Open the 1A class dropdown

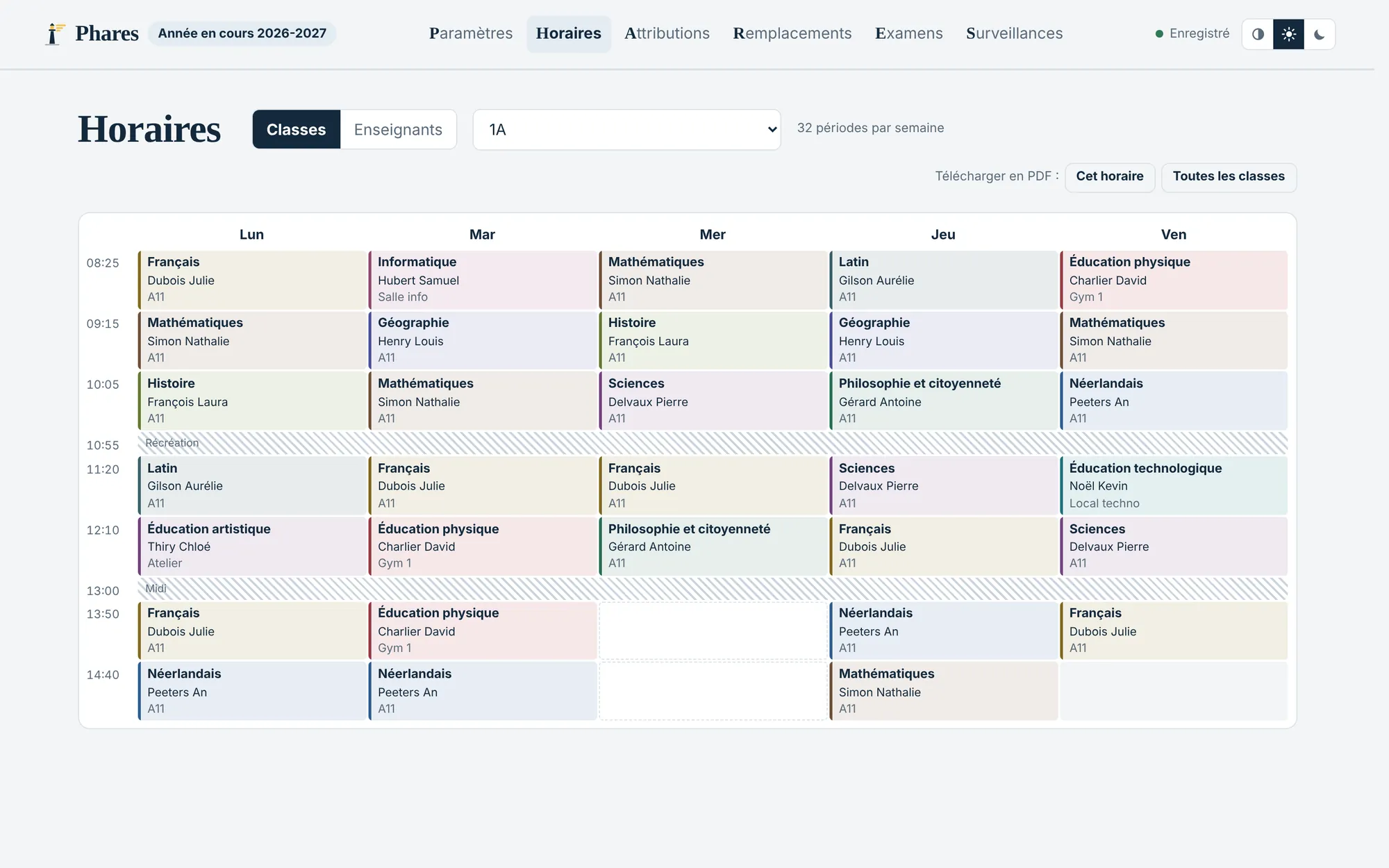click(626, 129)
